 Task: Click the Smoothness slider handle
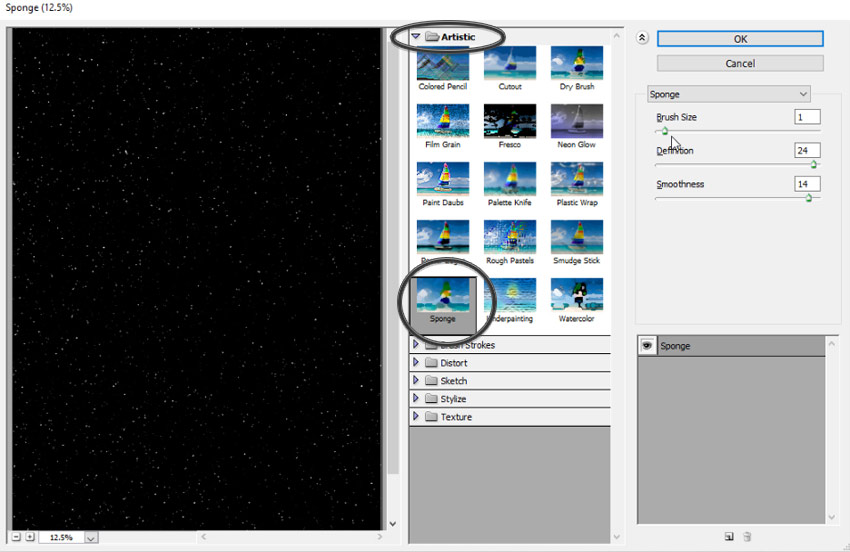[808, 198]
